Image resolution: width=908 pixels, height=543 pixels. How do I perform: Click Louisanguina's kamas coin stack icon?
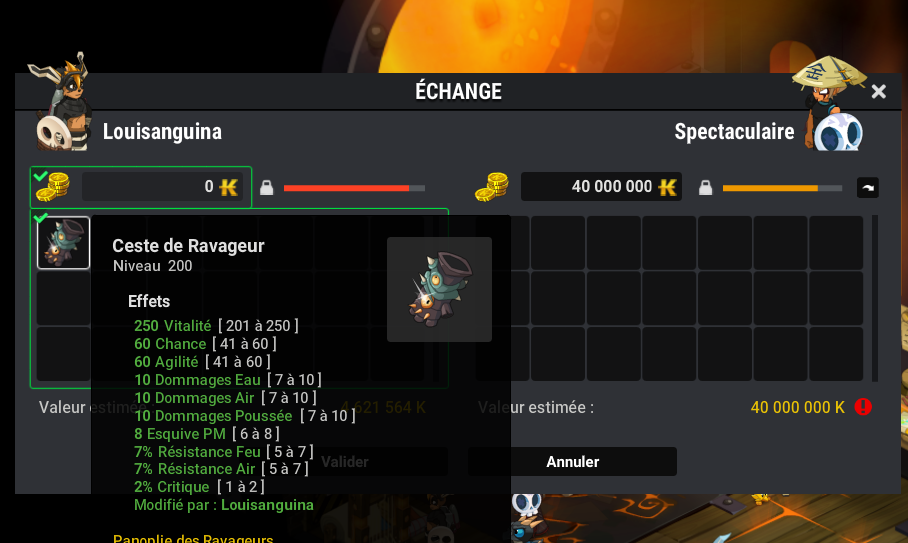[x=53, y=187]
